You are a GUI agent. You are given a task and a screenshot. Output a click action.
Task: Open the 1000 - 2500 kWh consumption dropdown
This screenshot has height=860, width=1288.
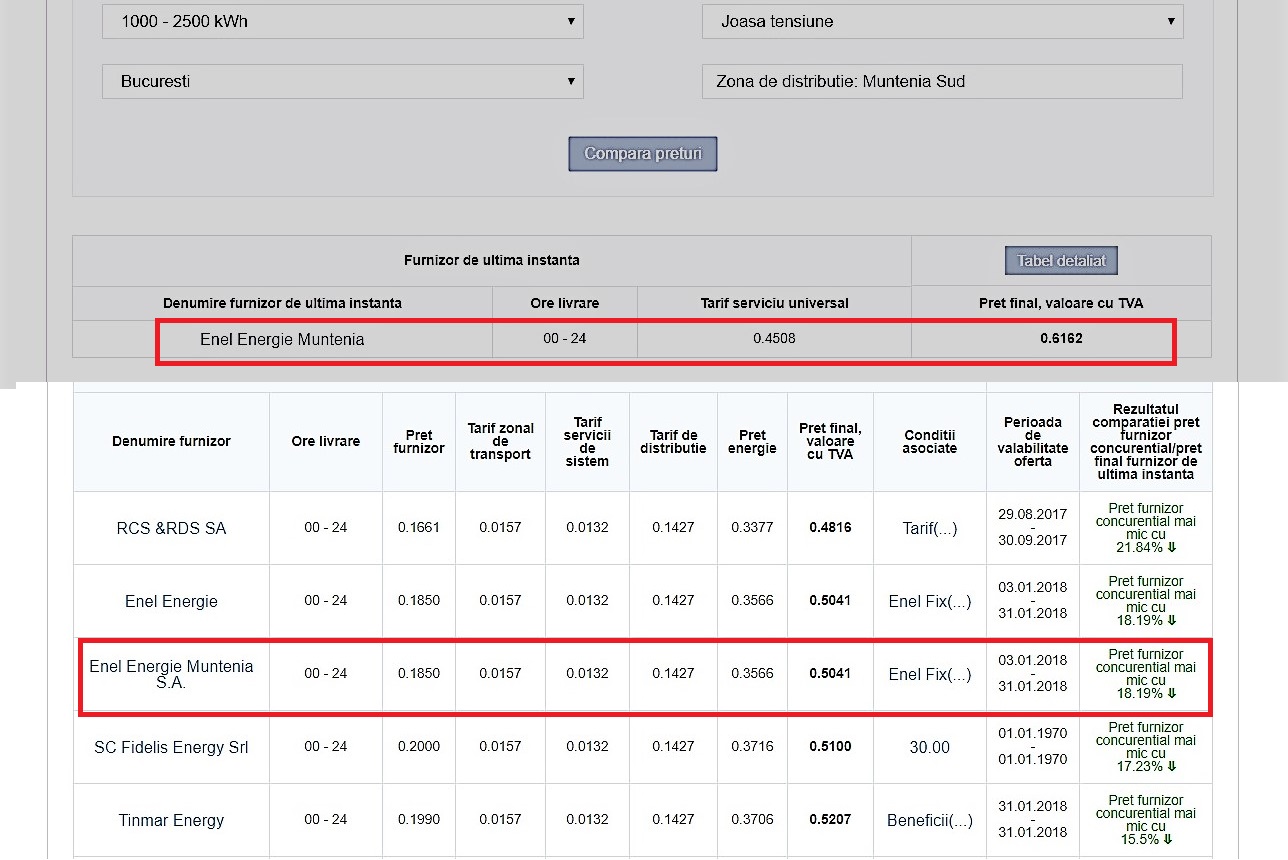[342, 21]
